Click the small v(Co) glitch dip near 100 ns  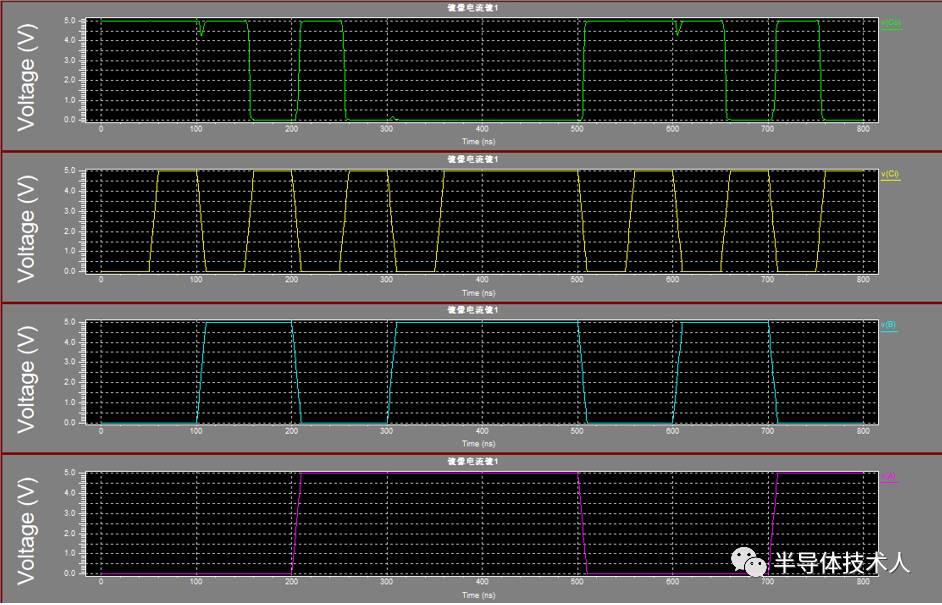click(201, 29)
